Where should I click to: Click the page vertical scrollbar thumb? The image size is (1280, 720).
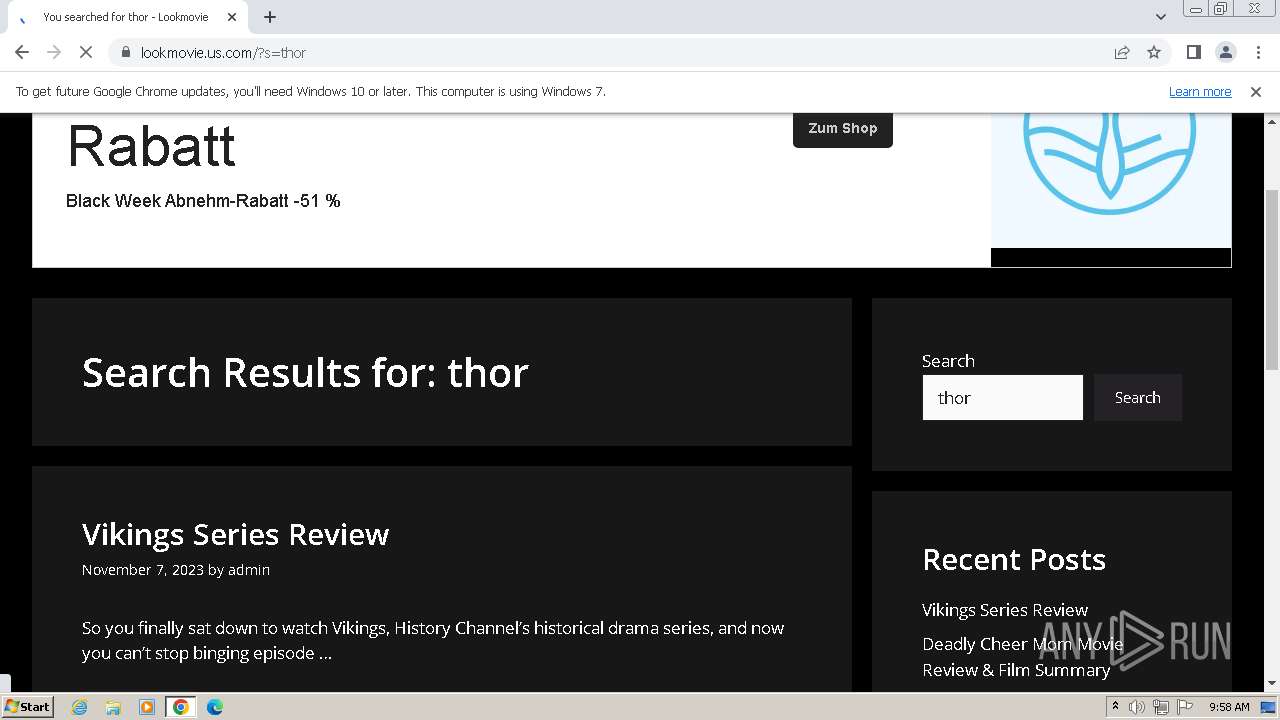pyautogui.click(x=1272, y=279)
